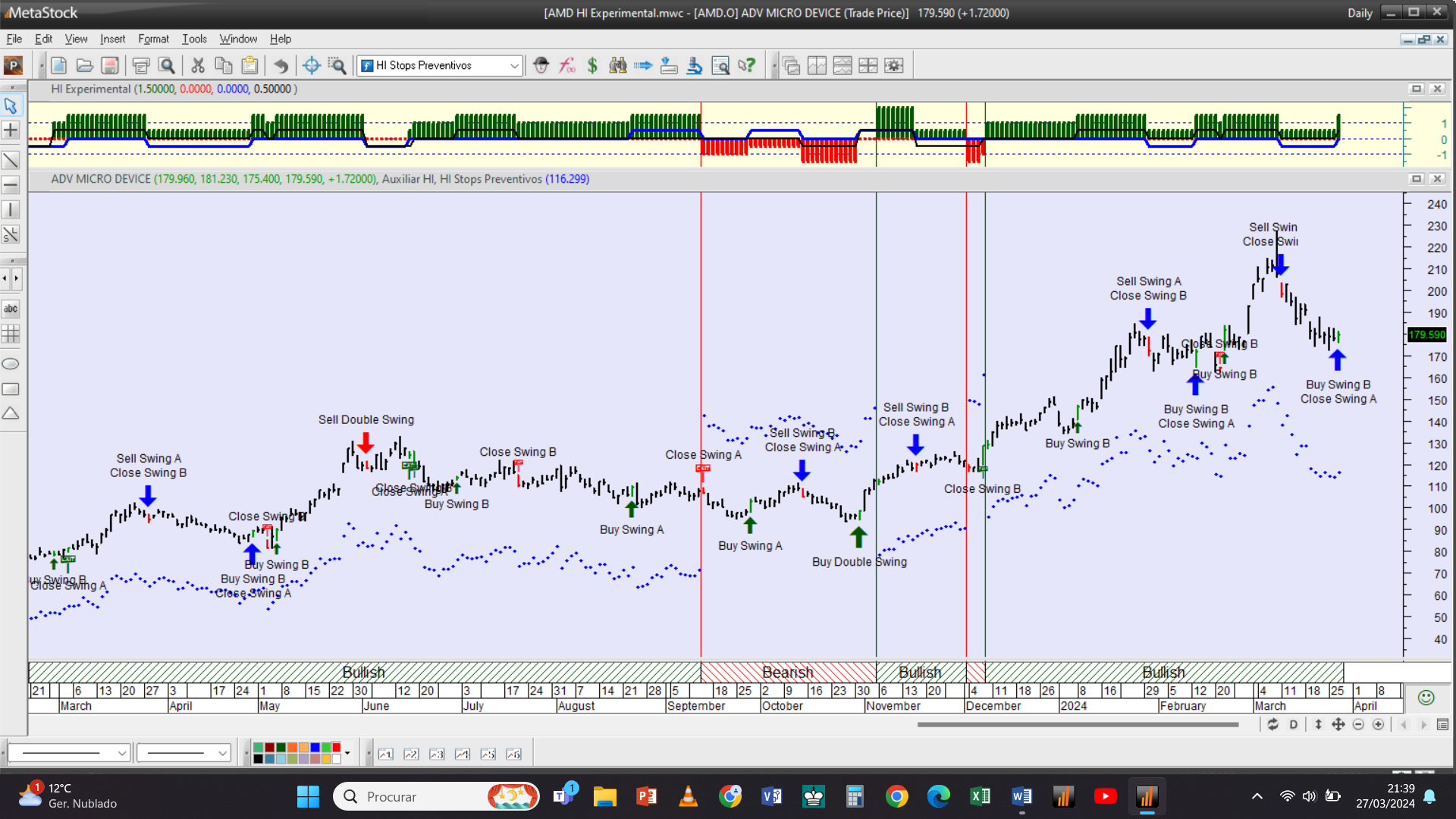Viewport: 1456px width, 819px height.
Task: Select the ellipse drawing tool
Action: (11, 364)
